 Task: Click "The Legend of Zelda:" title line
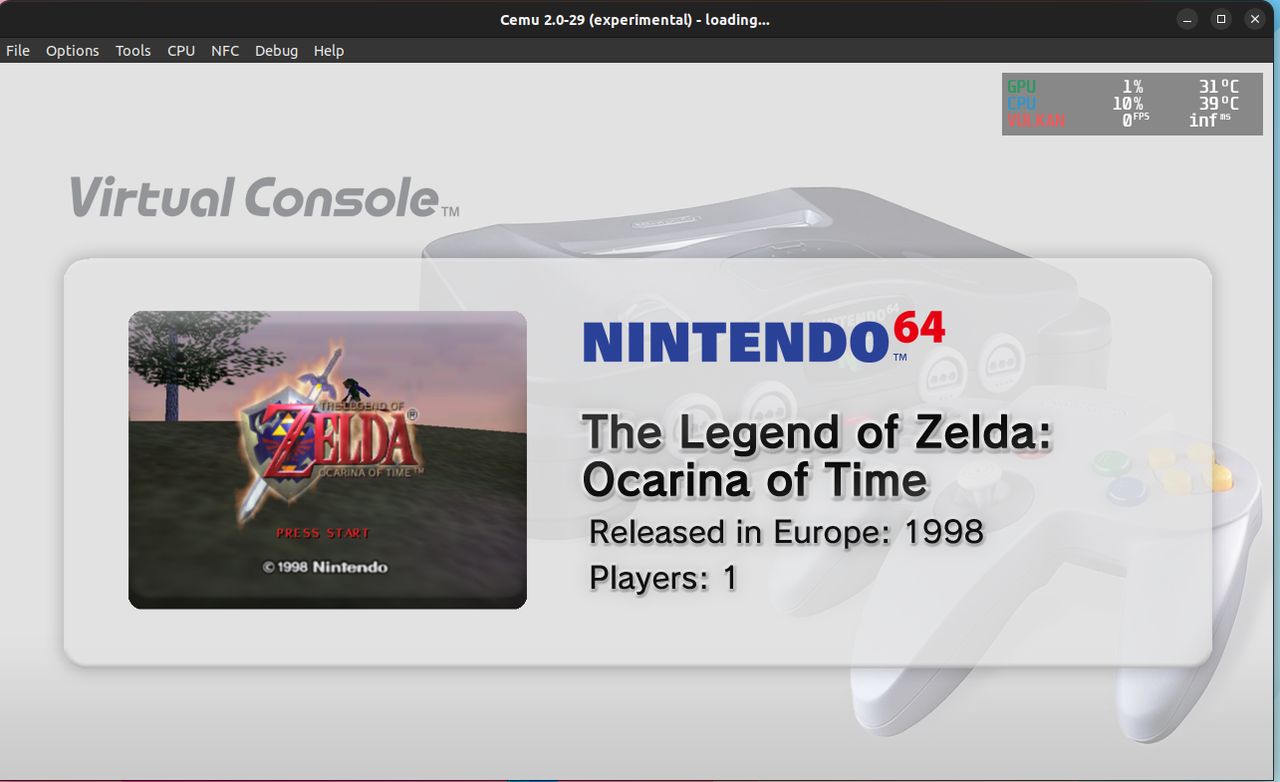818,433
